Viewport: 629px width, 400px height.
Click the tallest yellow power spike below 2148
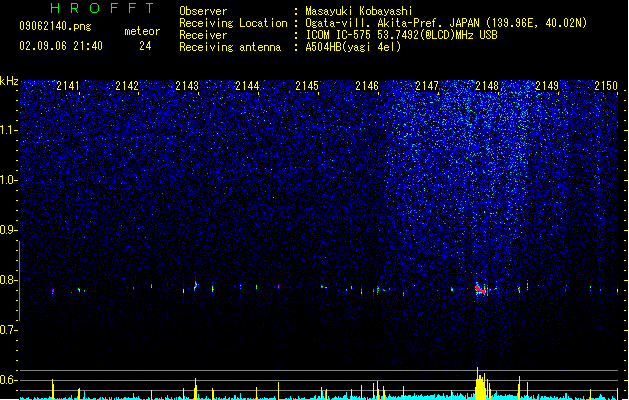pyautogui.click(x=477, y=383)
